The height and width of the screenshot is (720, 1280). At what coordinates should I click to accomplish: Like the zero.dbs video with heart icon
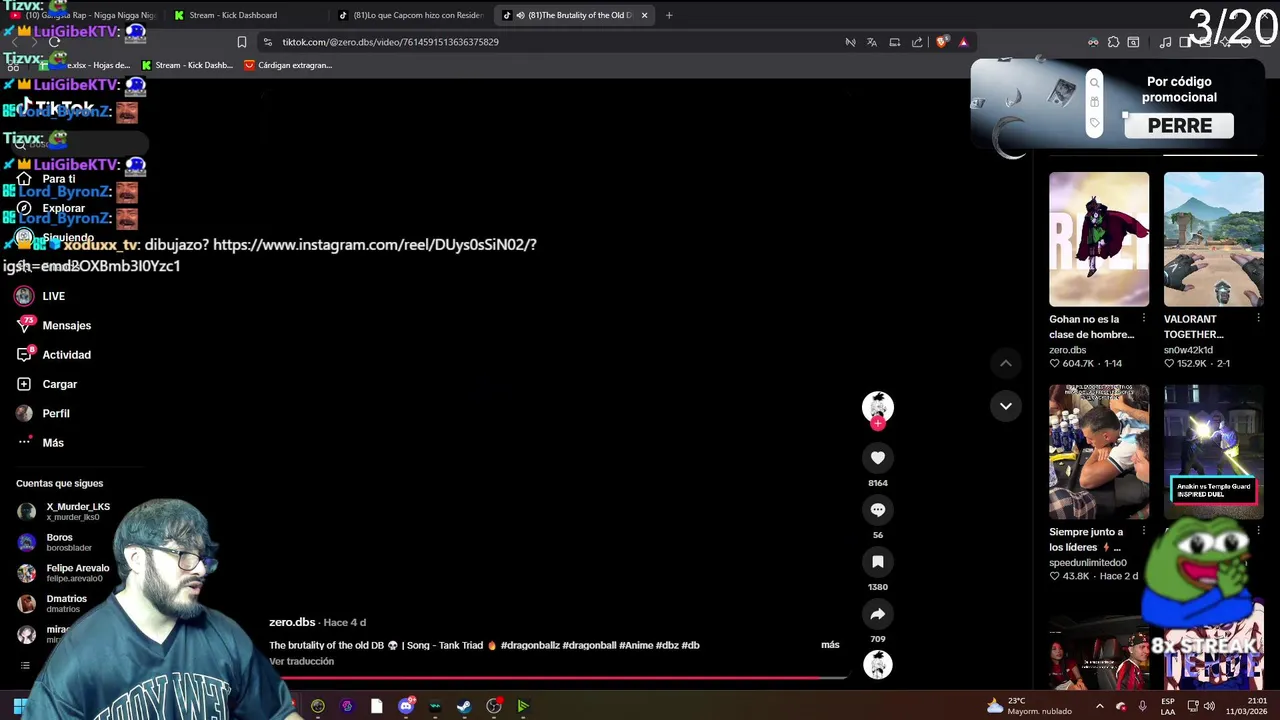(x=877, y=458)
